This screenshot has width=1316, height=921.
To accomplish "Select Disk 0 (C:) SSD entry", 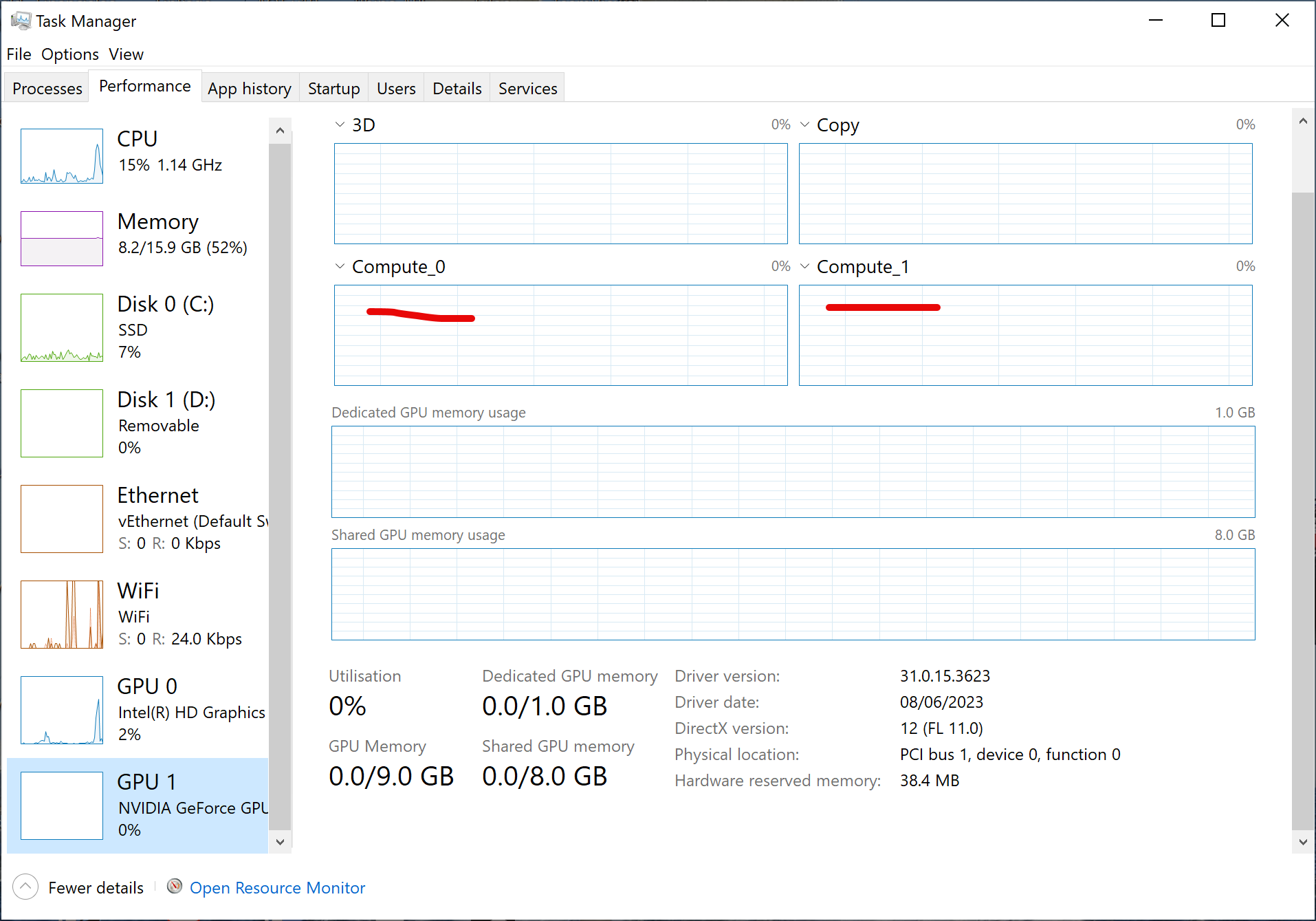I will (x=138, y=327).
